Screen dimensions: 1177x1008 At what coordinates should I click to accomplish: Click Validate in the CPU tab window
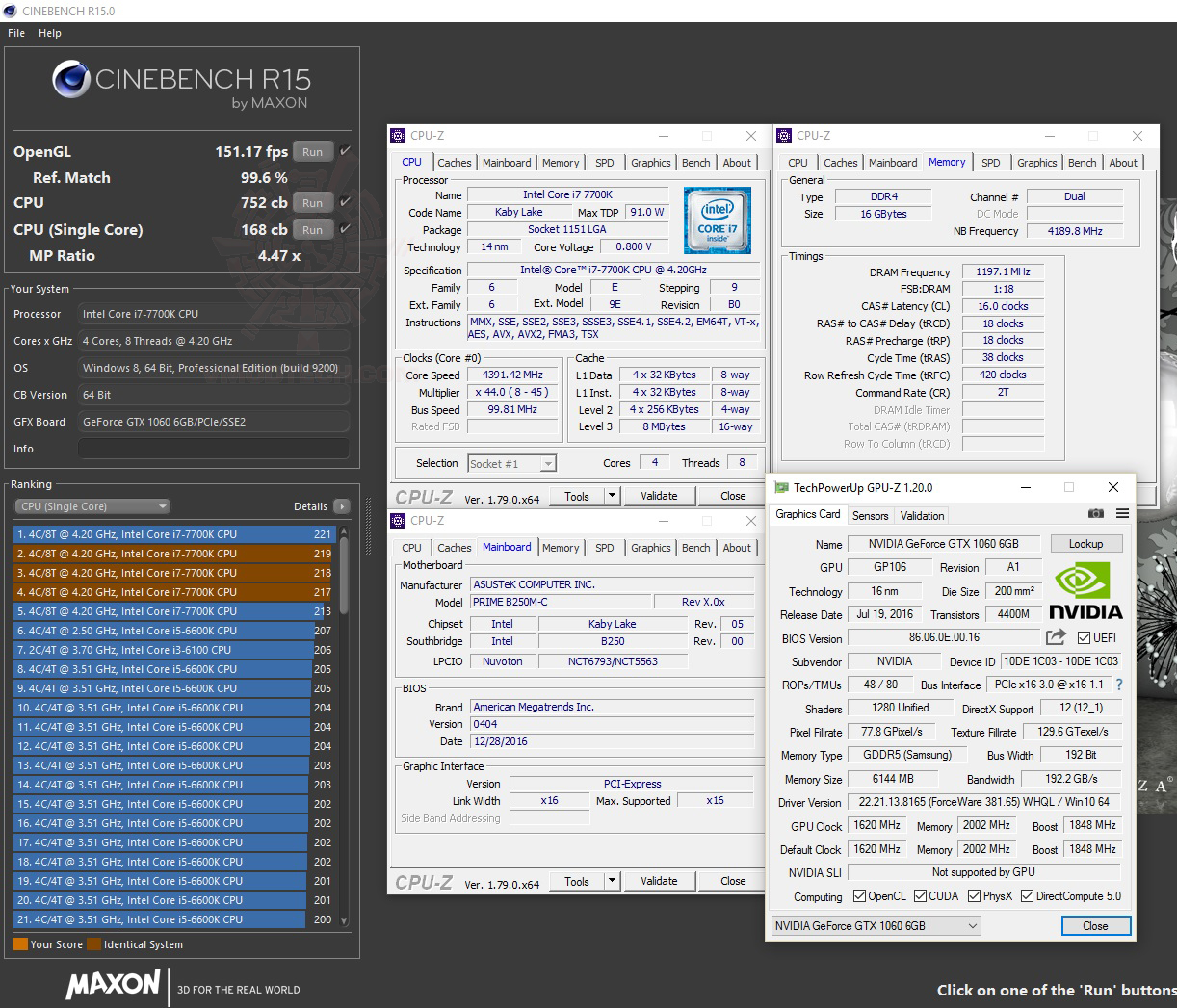659,496
